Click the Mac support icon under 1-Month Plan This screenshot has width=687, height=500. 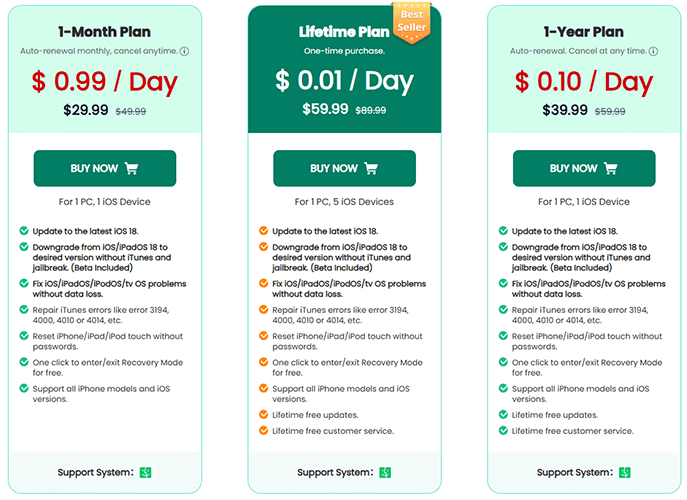click(145, 472)
